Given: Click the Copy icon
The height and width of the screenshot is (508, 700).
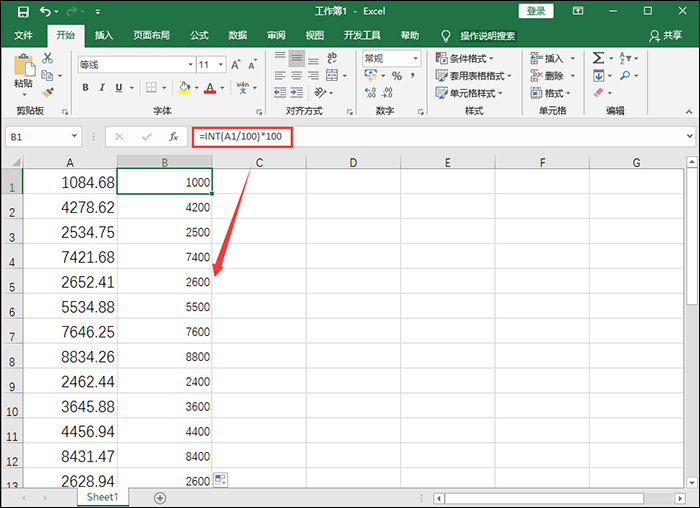Looking at the screenshot, I should (x=47, y=75).
